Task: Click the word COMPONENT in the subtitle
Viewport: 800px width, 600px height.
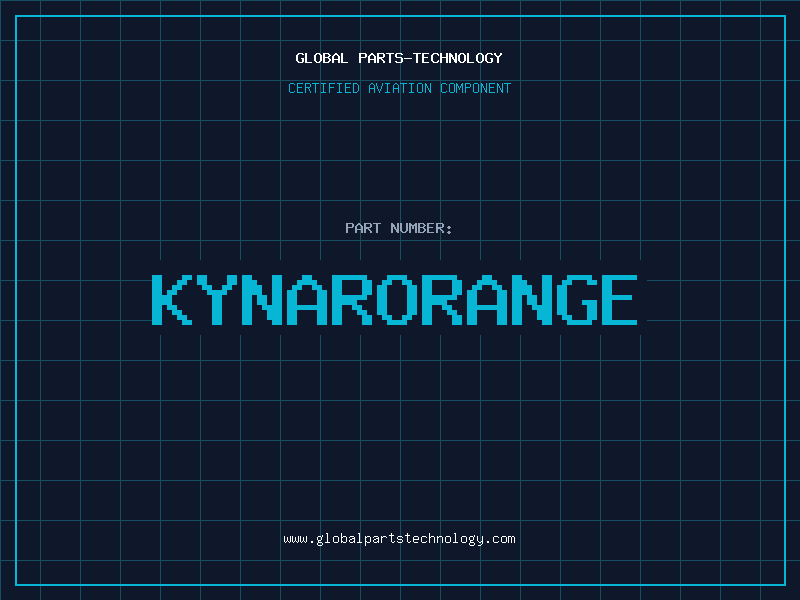Action: (476, 88)
